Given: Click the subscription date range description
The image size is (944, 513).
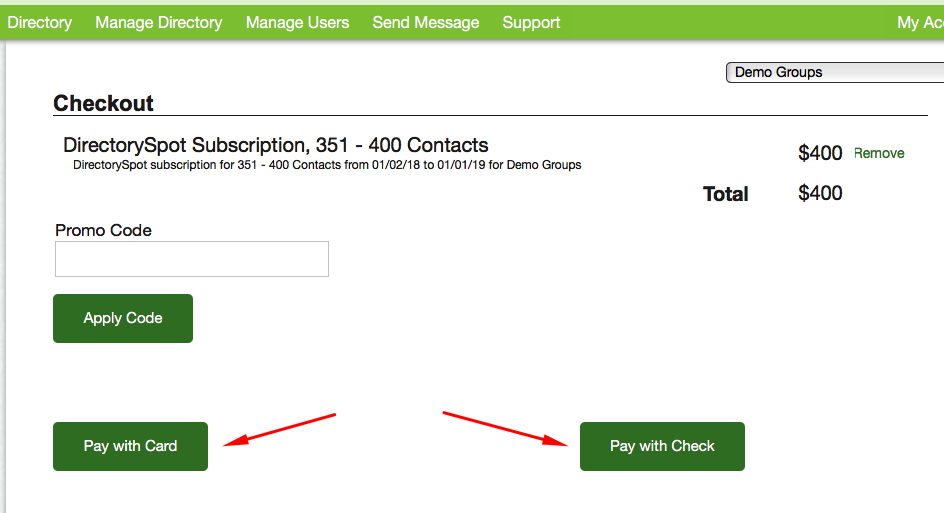Looking at the screenshot, I should (327, 165).
